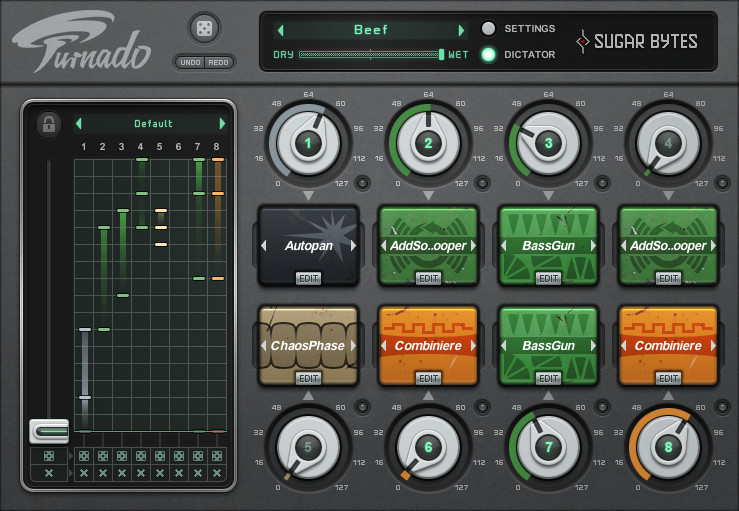Clear column 6 with its X icon

click(179, 473)
